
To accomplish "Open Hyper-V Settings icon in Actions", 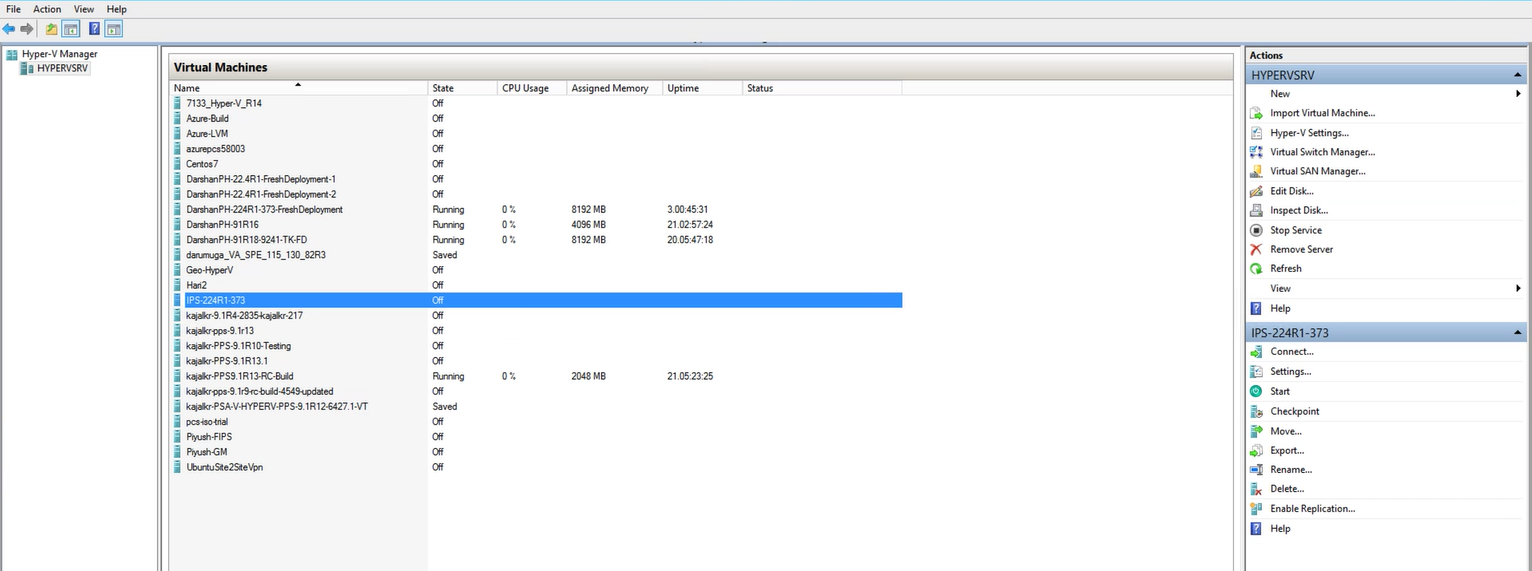I will click(1257, 133).
